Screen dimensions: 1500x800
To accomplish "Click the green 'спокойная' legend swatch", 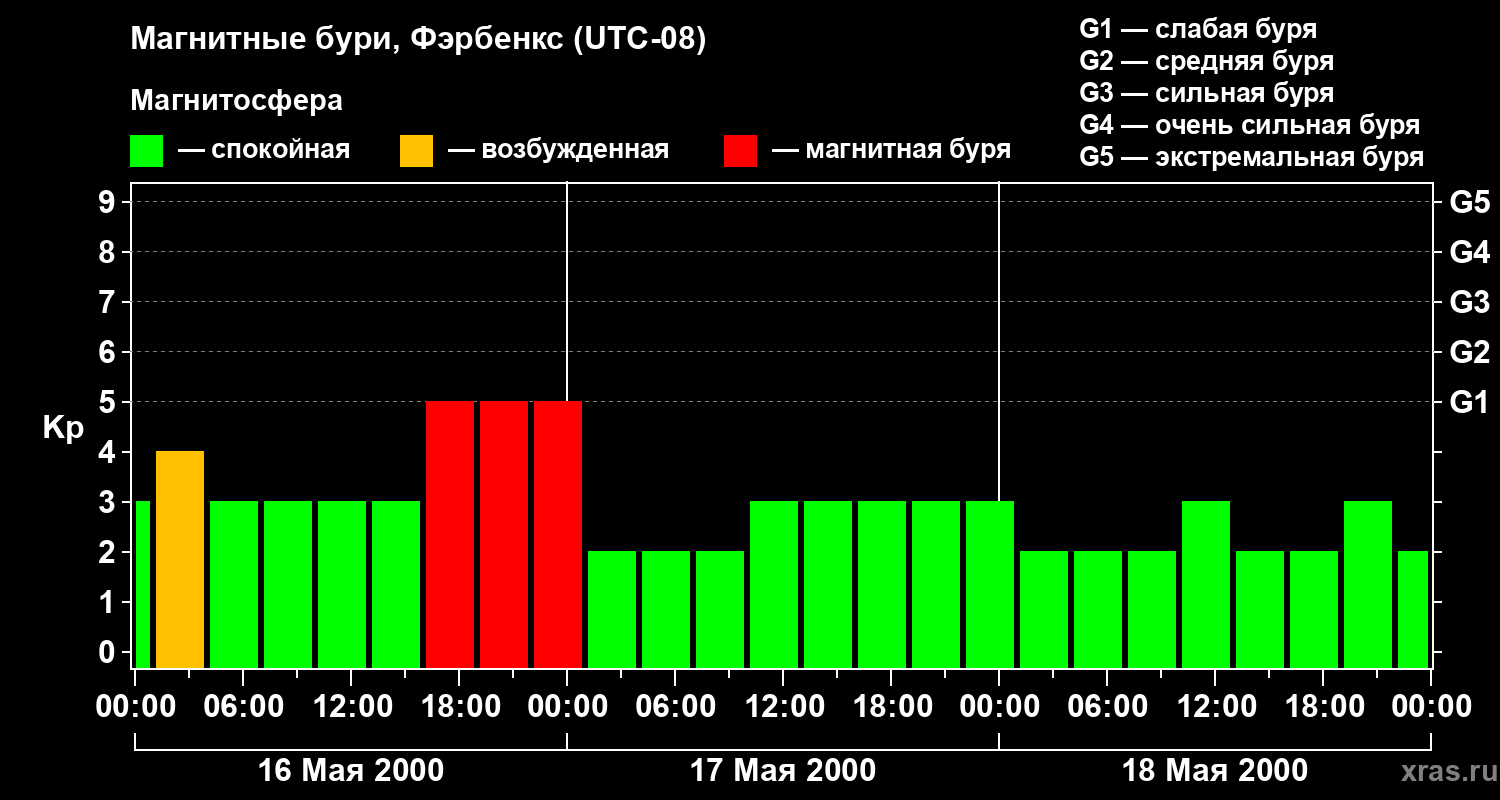I will pyautogui.click(x=147, y=151).
